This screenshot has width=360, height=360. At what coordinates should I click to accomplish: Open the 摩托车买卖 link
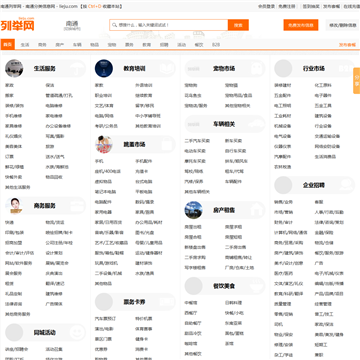(x=195, y=161)
